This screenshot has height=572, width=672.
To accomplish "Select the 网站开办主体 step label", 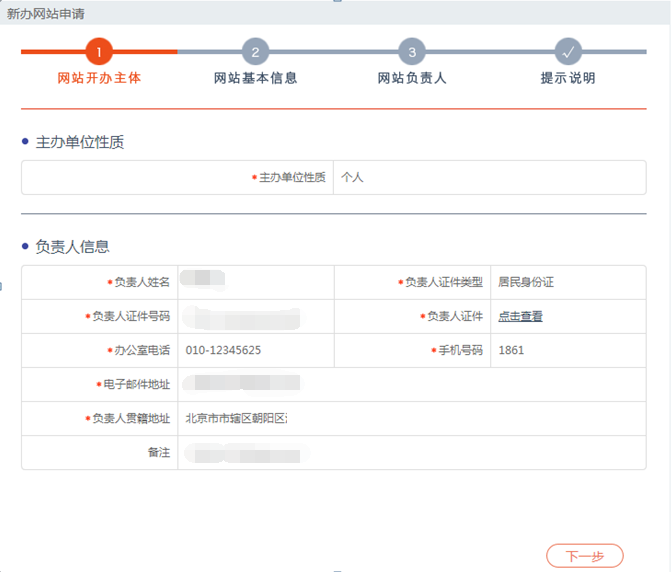I will [99, 78].
